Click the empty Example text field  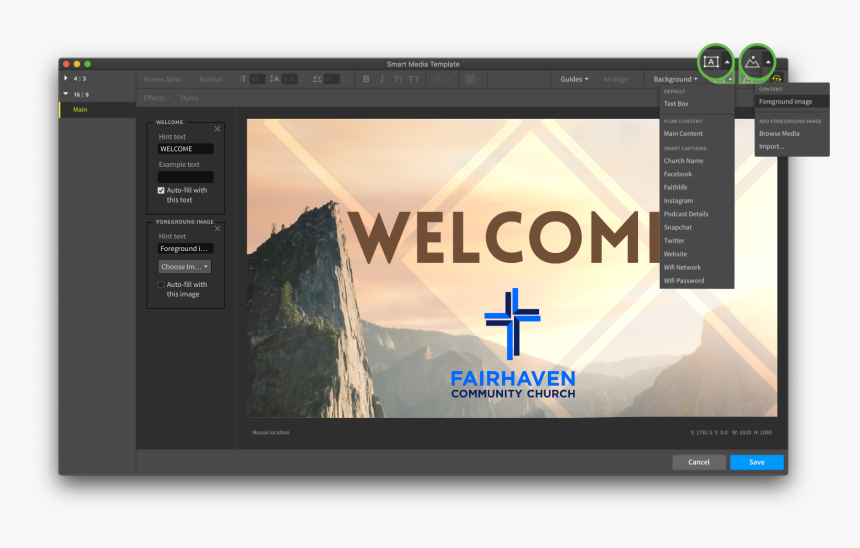point(185,177)
